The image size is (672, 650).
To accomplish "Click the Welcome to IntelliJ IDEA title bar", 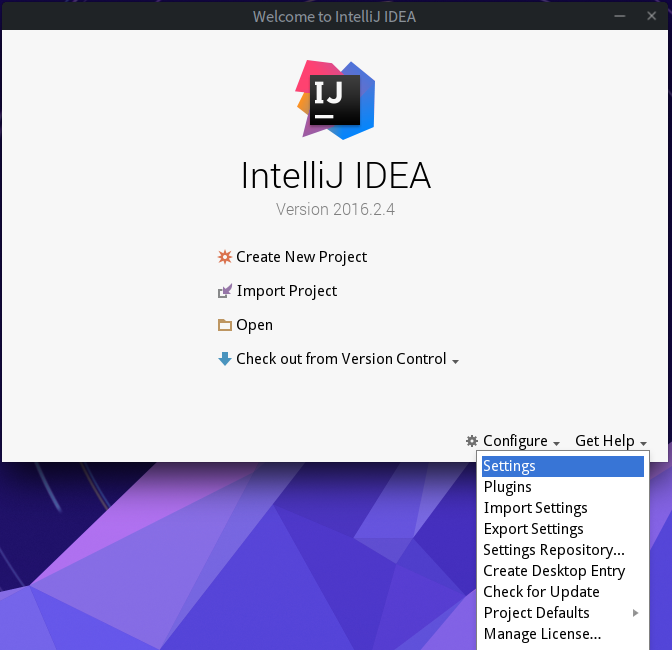I will (x=334, y=16).
